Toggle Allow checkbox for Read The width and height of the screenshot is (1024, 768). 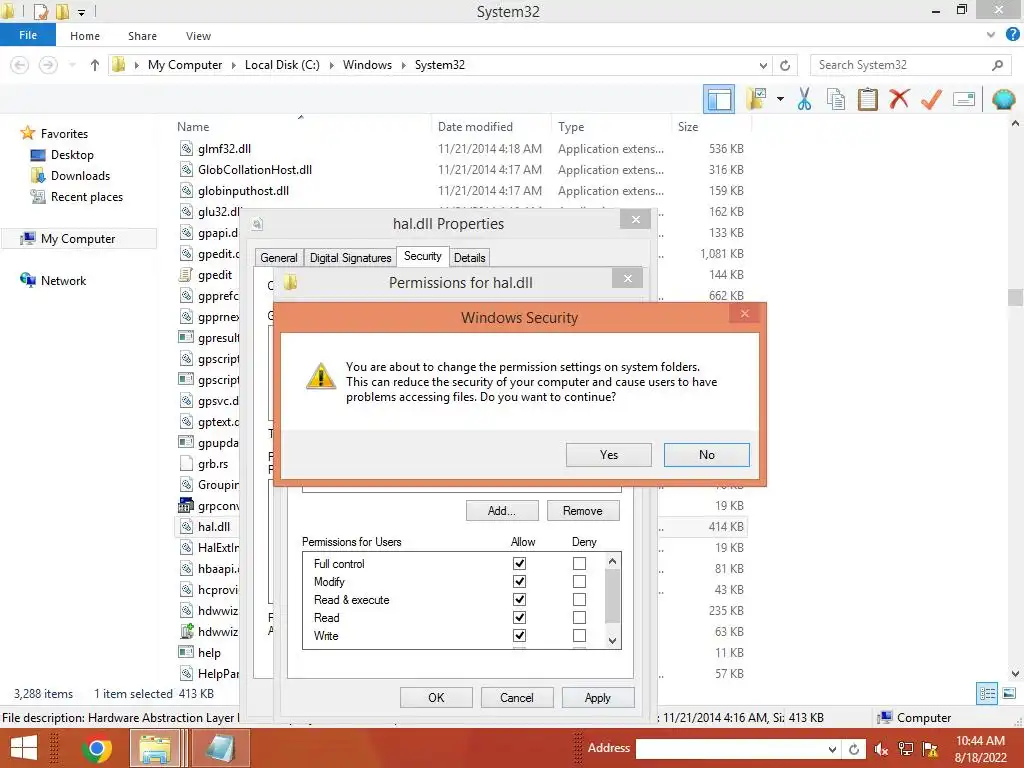(x=519, y=617)
